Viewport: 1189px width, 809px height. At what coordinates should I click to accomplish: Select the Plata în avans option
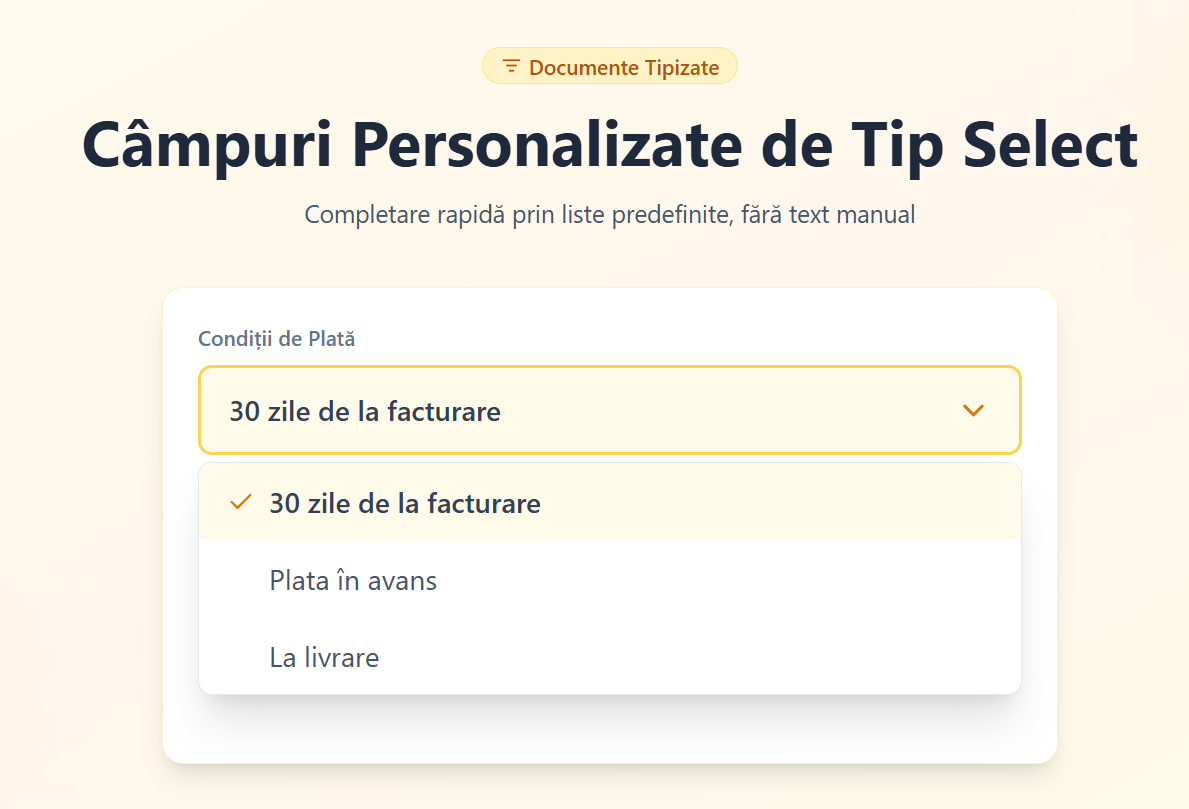tap(352, 580)
